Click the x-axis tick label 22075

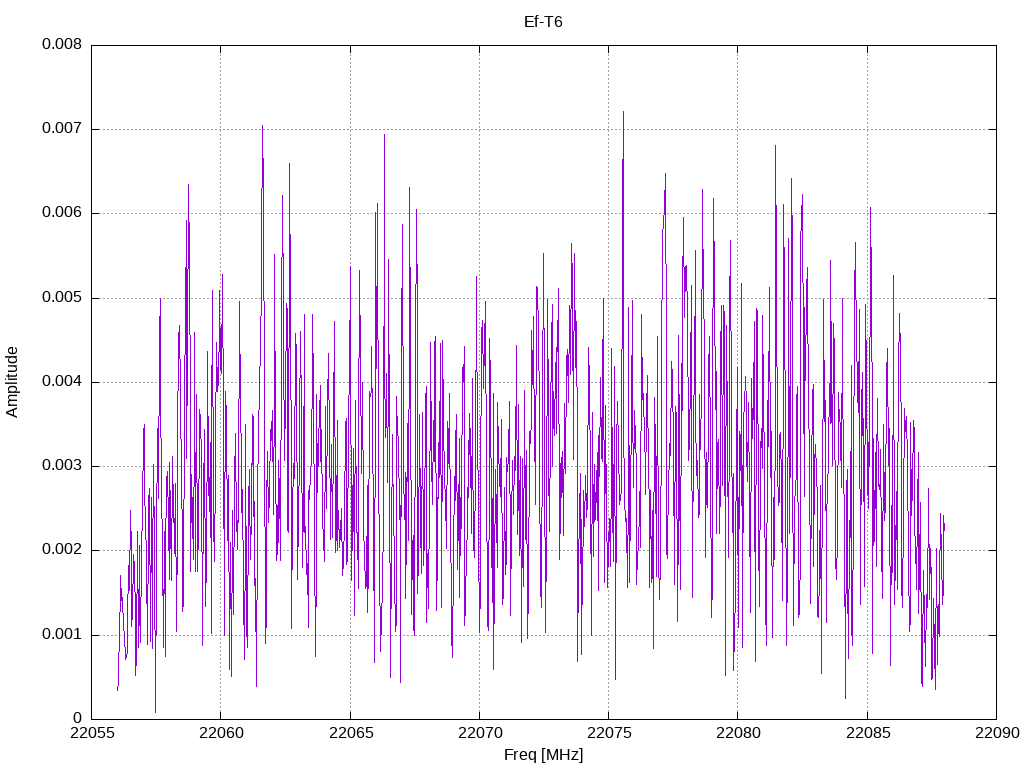pos(609,733)
